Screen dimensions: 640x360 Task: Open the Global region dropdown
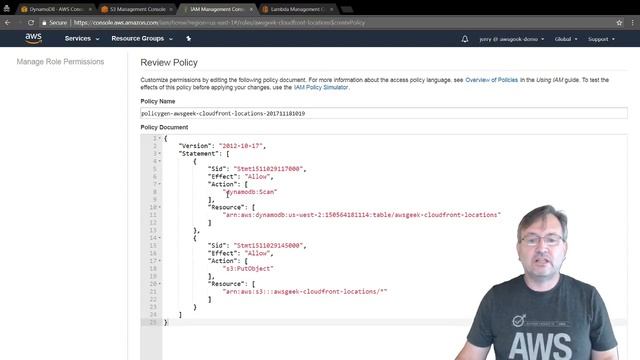(566, 39)
